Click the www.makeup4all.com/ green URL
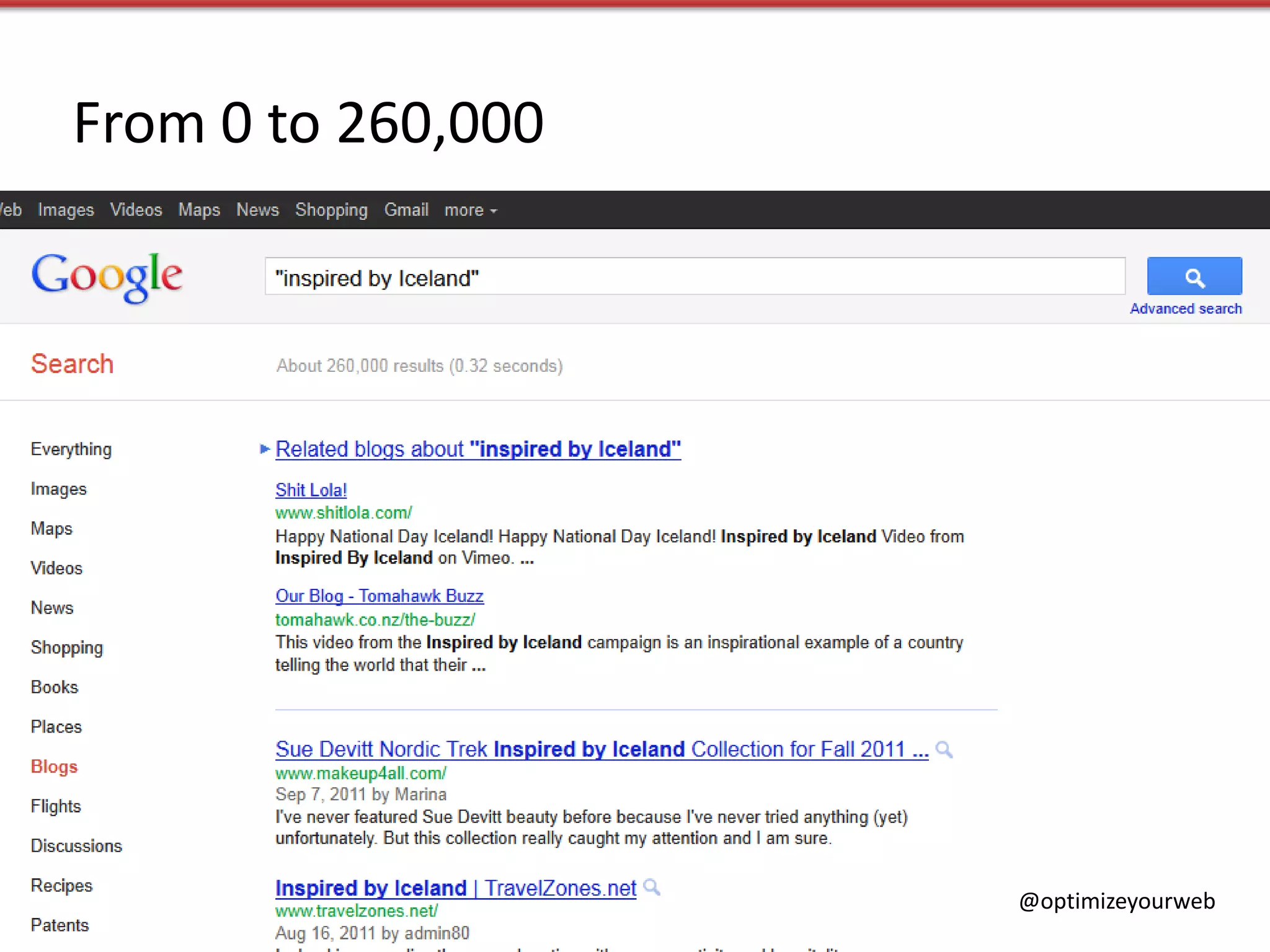Image resolution: width=1270 pixels, height=952 pixels. 361,773
